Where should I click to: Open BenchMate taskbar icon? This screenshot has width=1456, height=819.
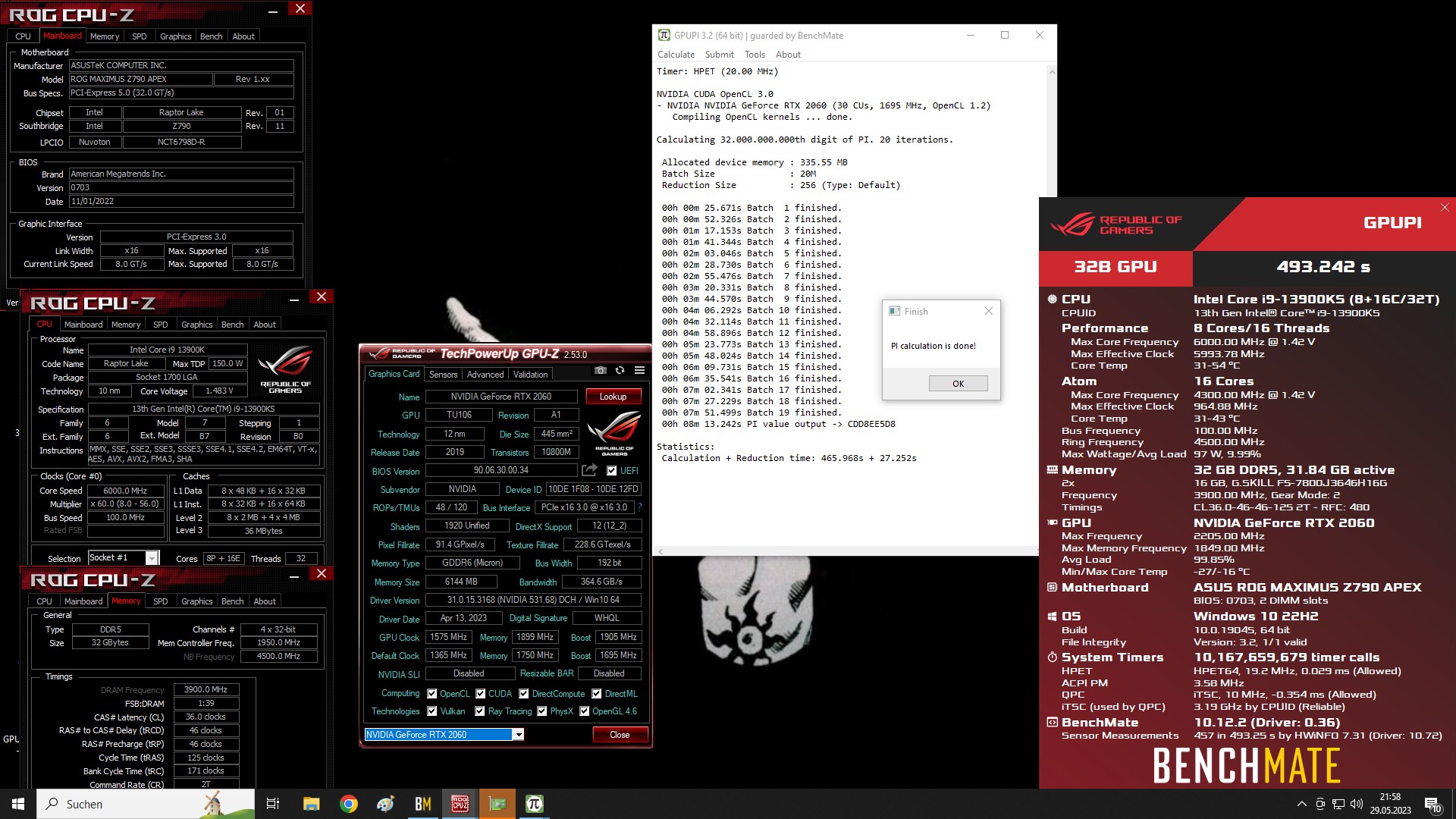[x=423, y=804]
